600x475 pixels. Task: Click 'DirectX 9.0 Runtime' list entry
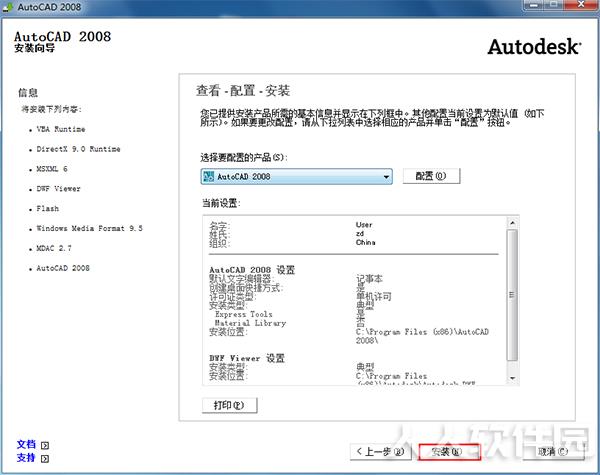coord(78,149)
